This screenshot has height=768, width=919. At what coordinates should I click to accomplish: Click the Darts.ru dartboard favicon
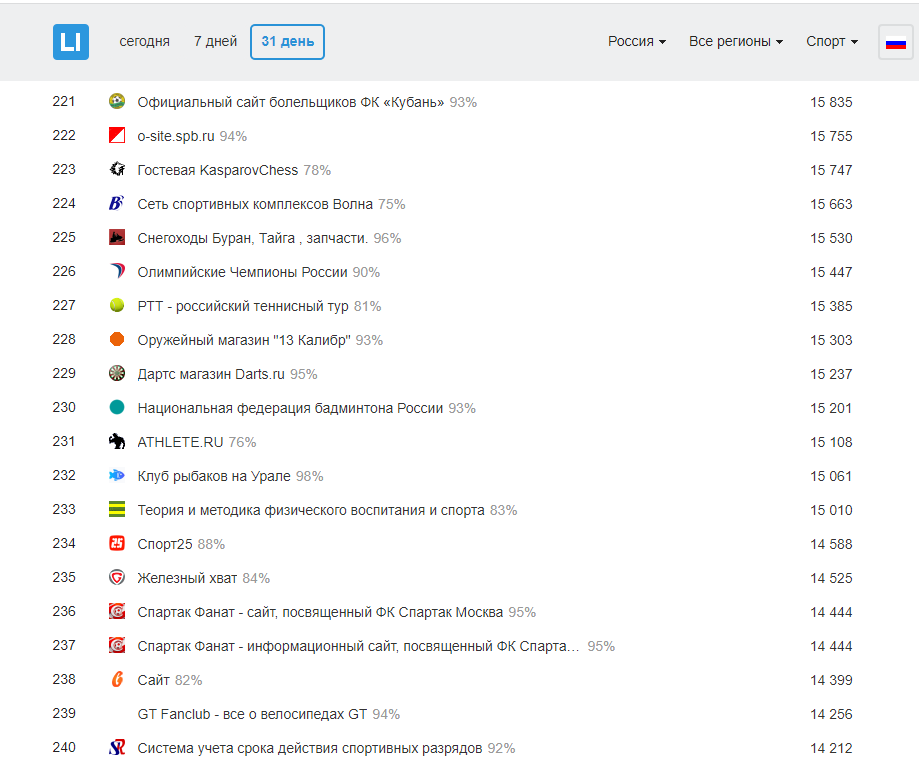(x=117, y=373)
